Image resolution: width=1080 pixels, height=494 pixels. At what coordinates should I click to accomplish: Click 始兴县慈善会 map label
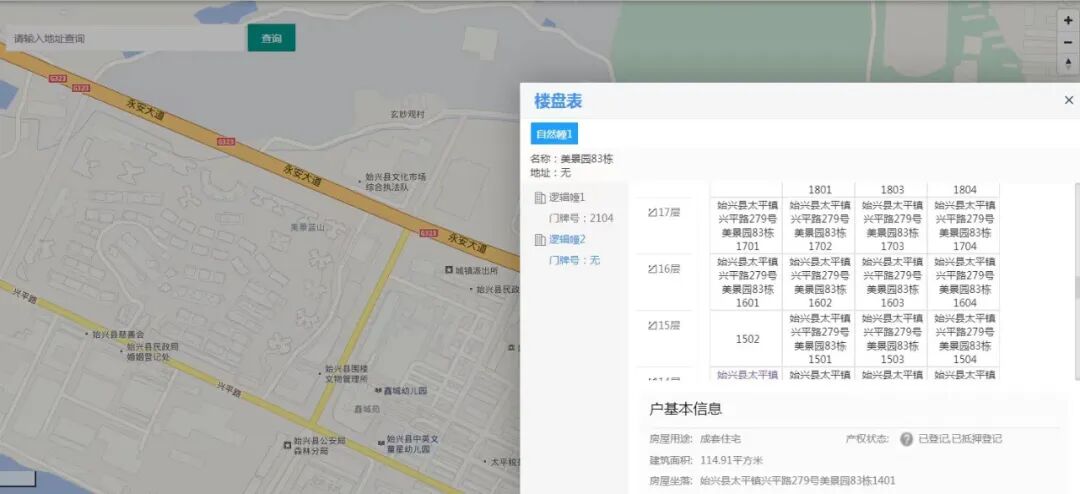pyautogui.click(x=118, y=334)
